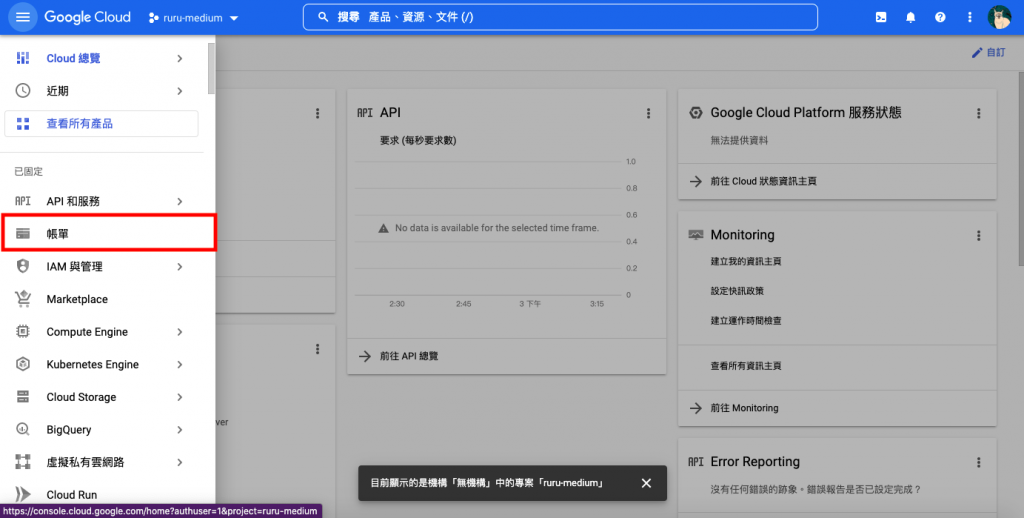The width and height of the screenshot is (1024, 518).
Task: Click the Cloud Run icon
Action: click(23, 494)
